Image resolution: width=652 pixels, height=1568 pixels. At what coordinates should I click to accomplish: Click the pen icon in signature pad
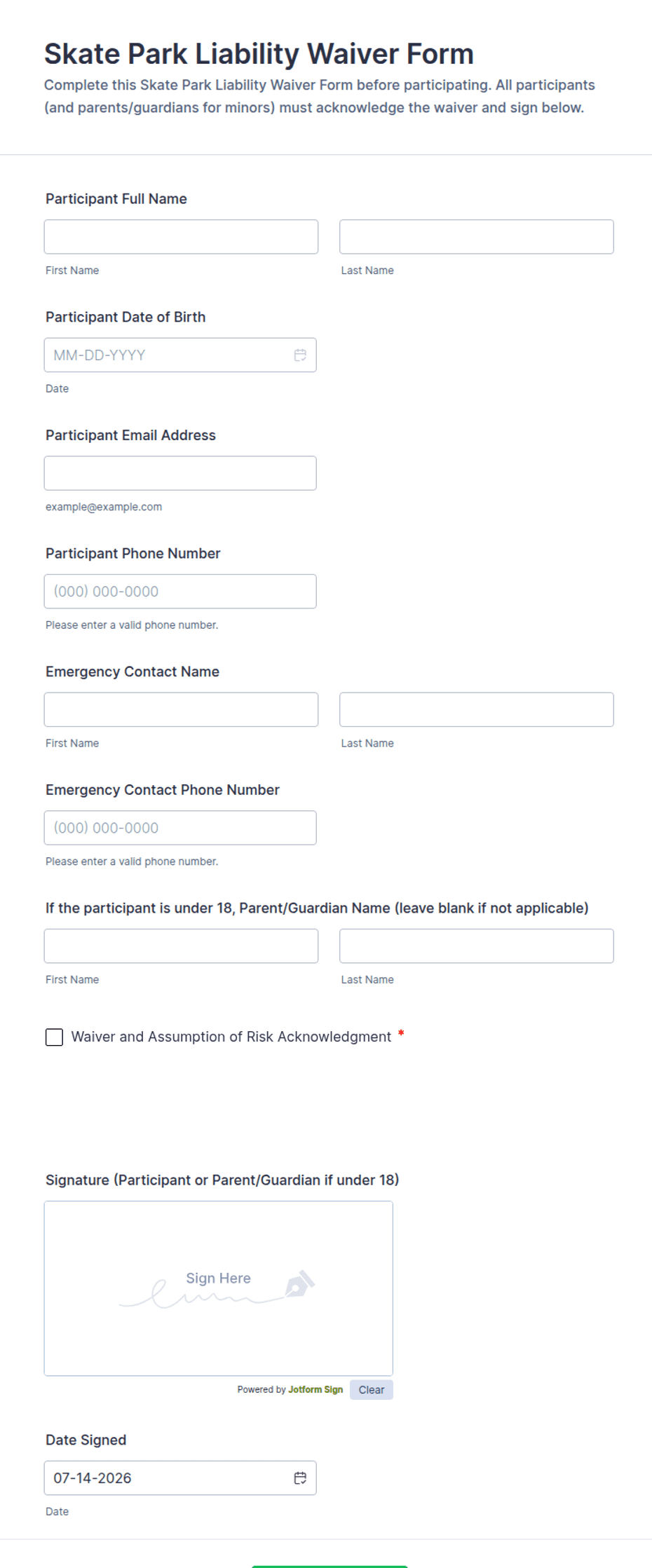pyautogui.click(x=300, y=1284)
